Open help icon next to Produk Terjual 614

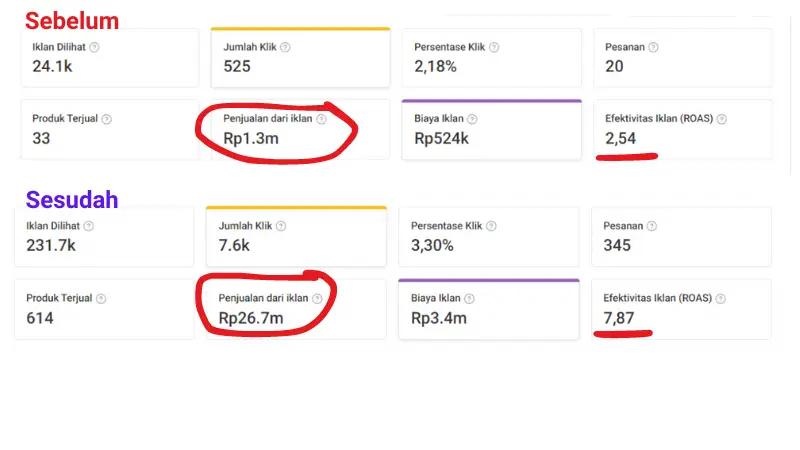(x=101, y=298)
